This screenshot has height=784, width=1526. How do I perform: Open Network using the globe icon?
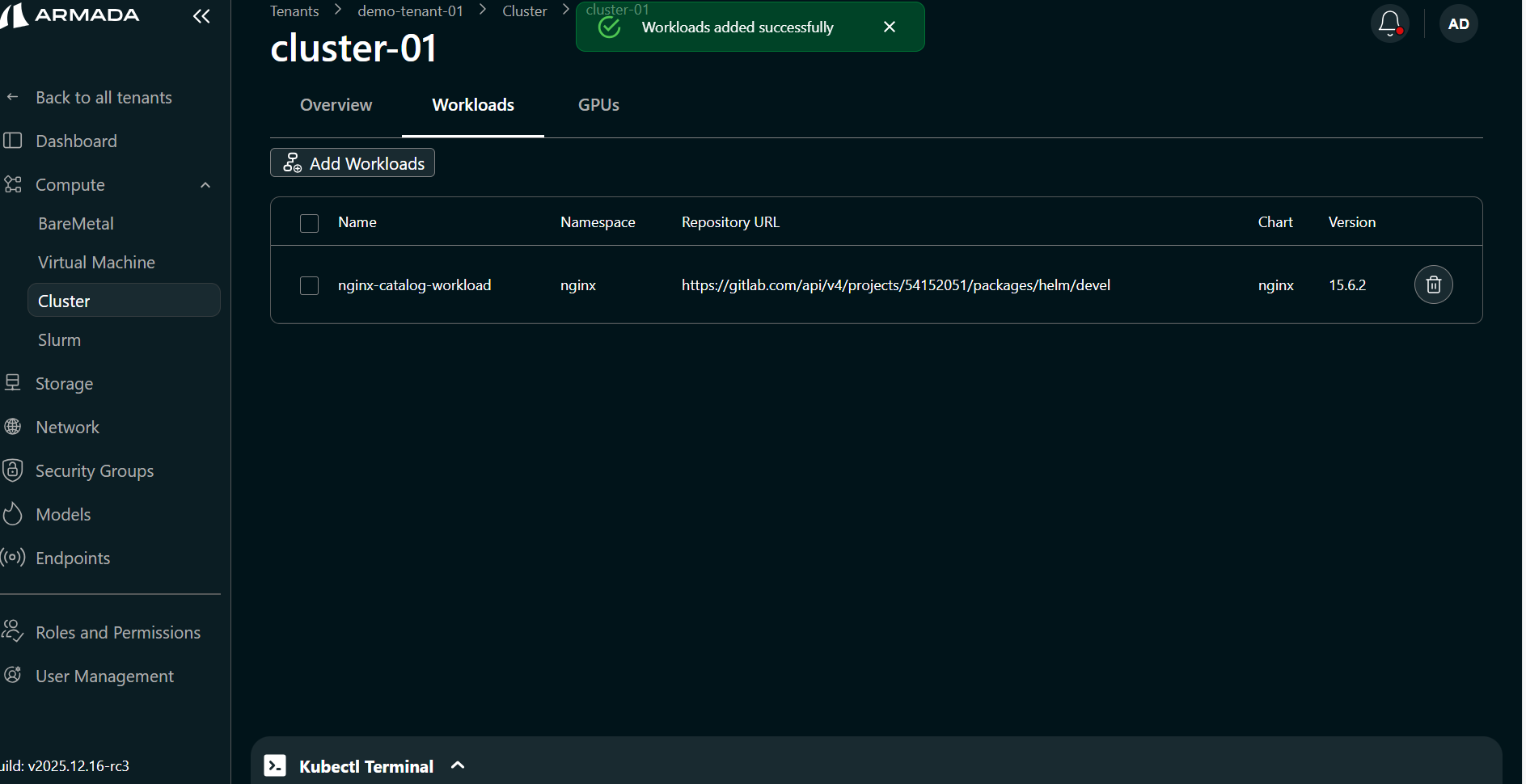[x=13, y=427]
